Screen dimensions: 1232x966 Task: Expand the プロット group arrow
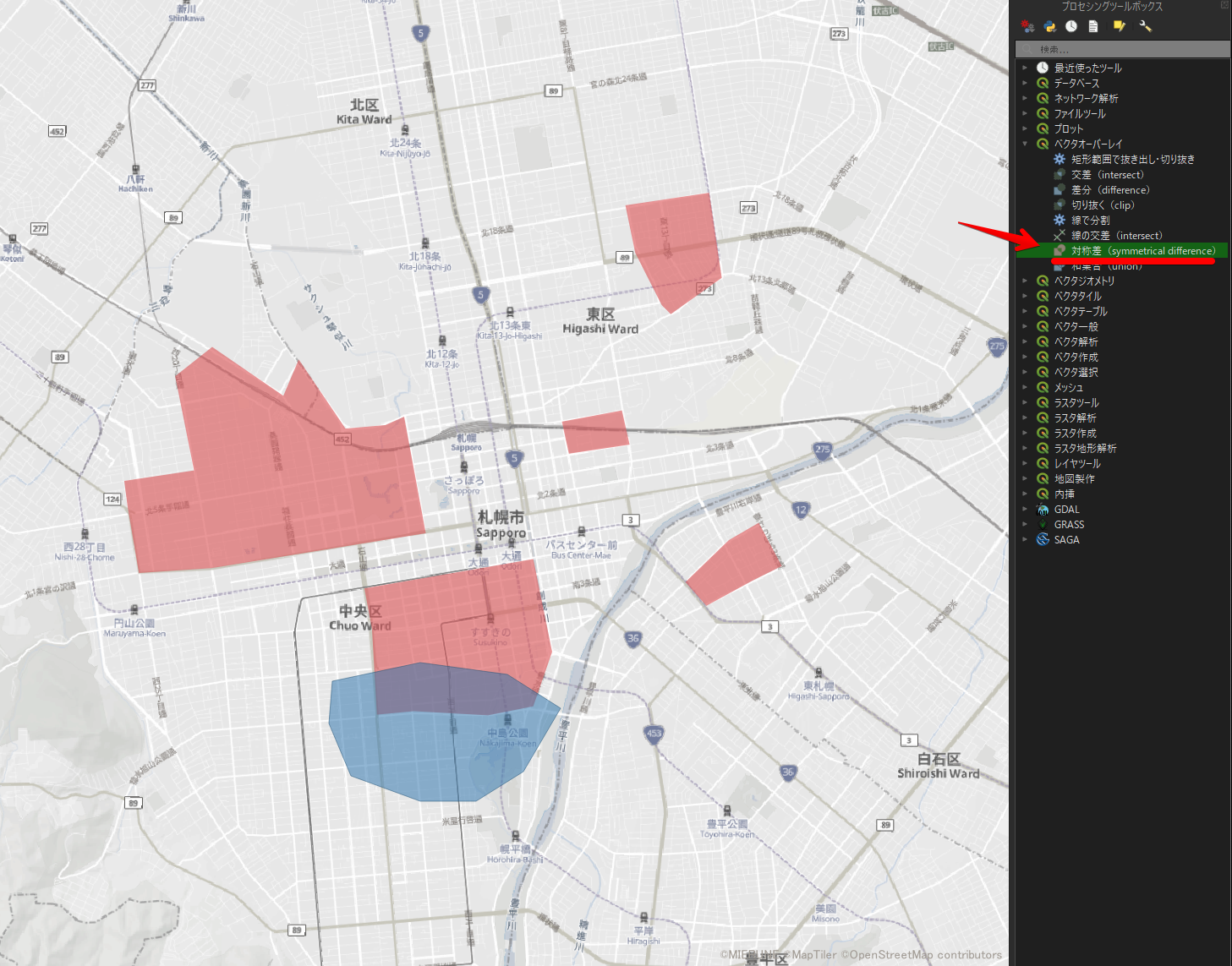pos(1026,128)
